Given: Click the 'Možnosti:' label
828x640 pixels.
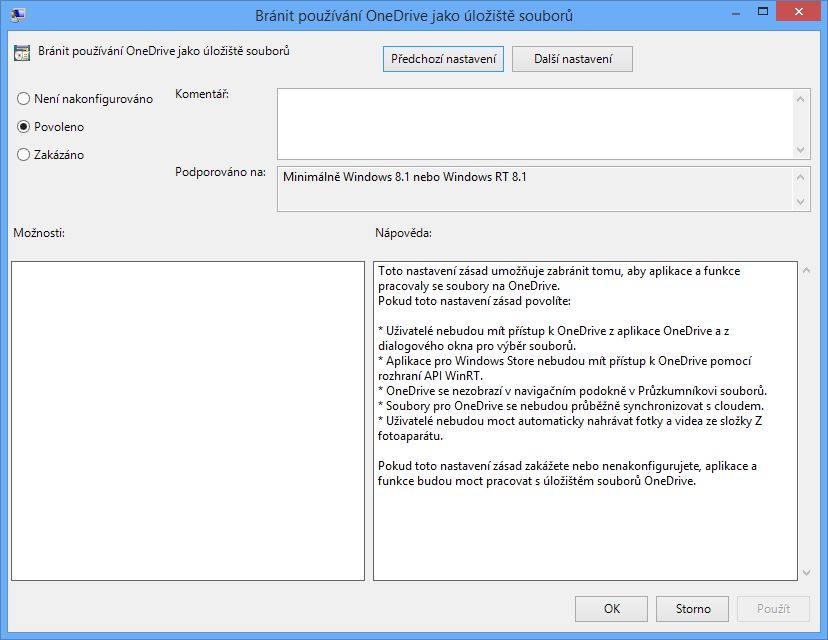Looking at the screenshot, I should pos(39,233).
